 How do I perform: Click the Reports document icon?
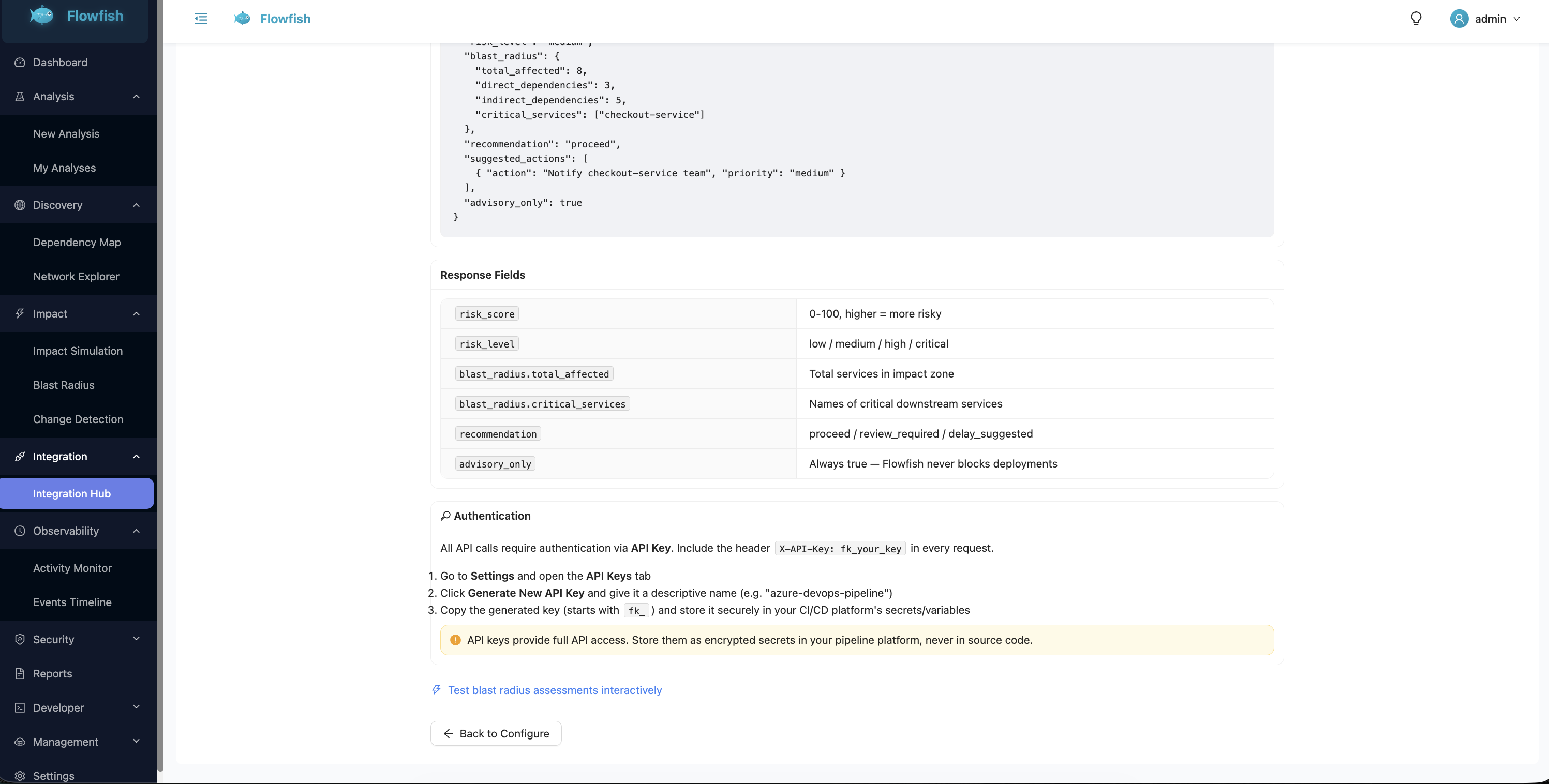(x=20, y=673)
